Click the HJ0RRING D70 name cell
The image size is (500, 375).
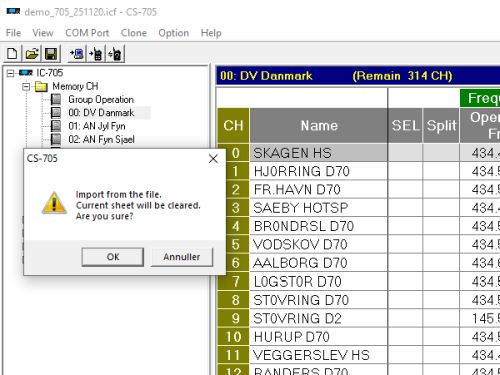tap(319, 171)
